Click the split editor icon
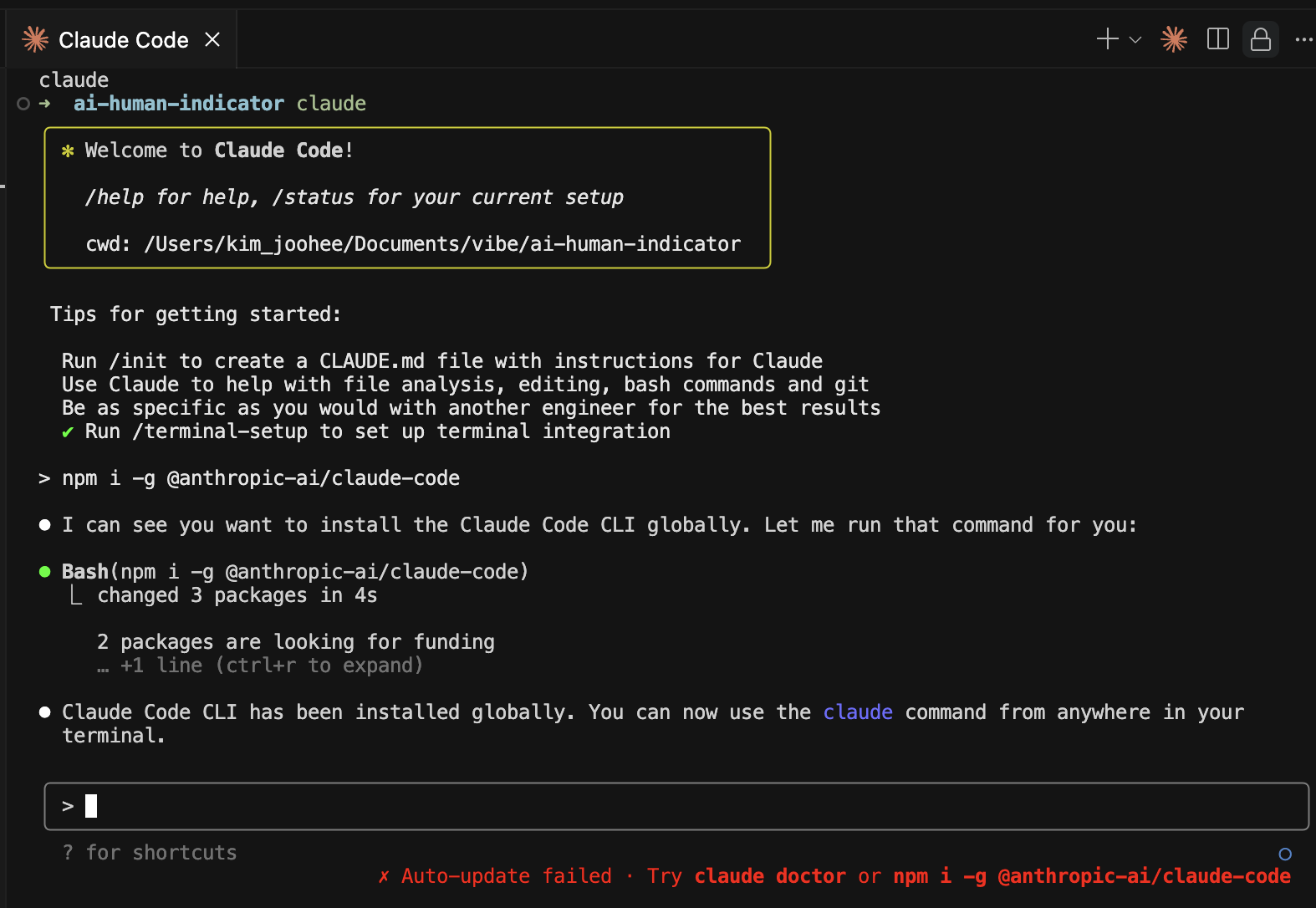1316x908 pixels. point(1218,39)
